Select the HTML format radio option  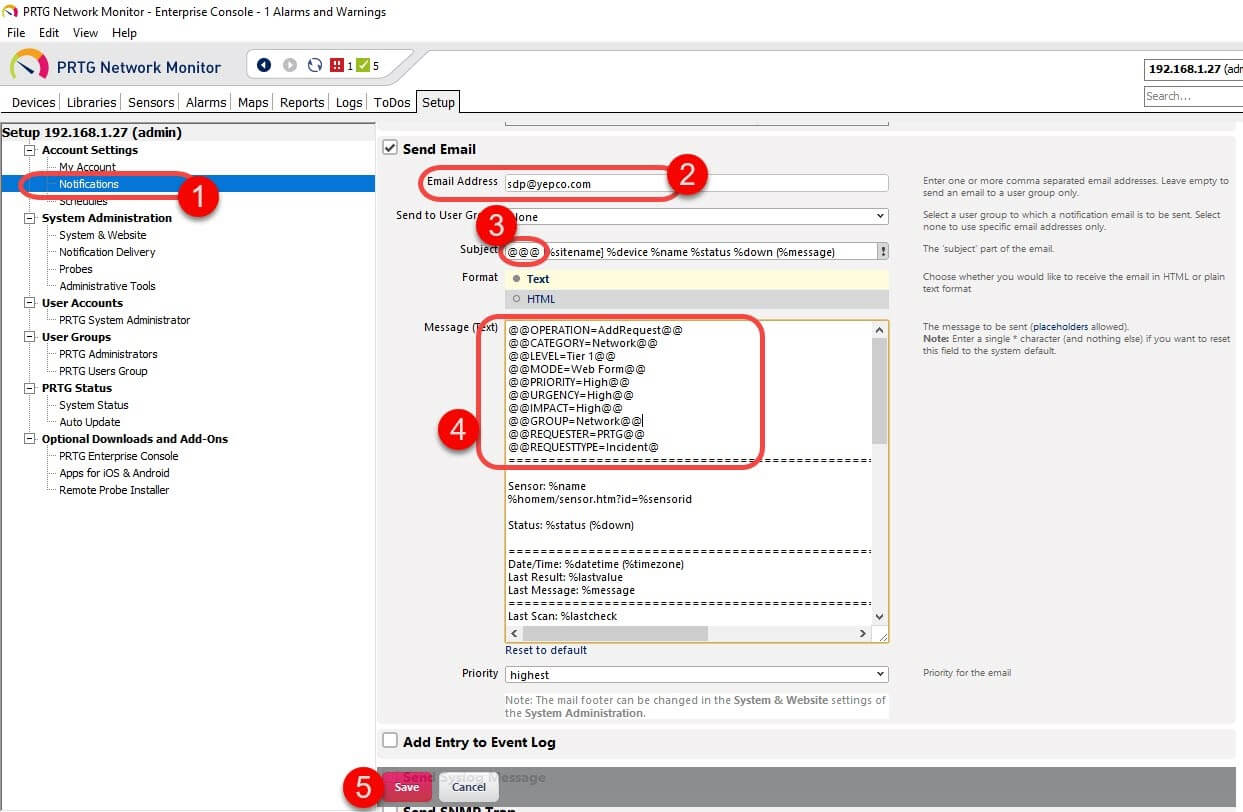tap(516, 299)
